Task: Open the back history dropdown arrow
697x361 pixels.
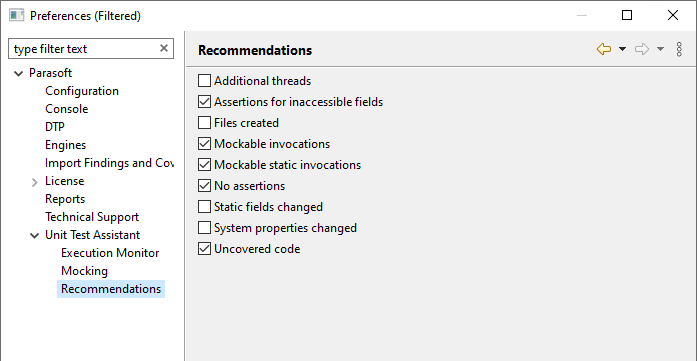Action: coord(622,49)
